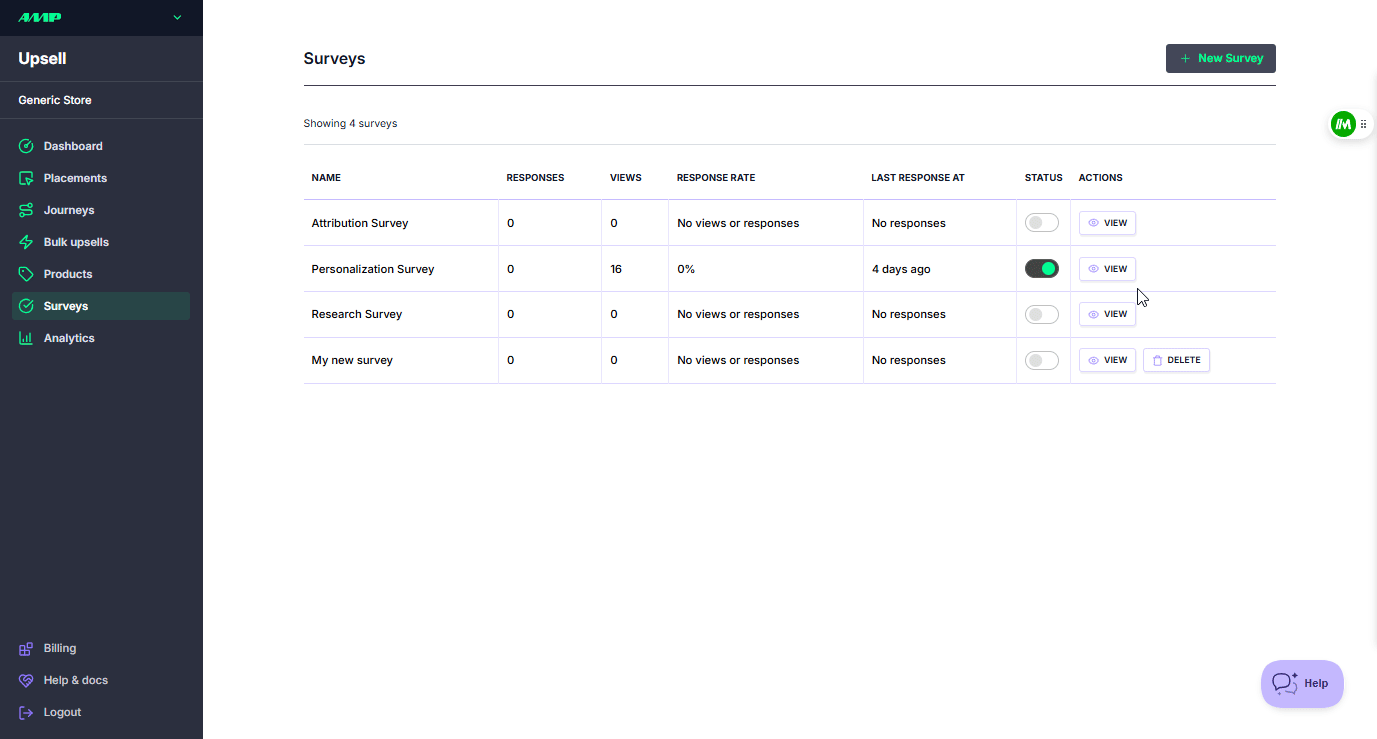Go to Placements in the sidebar
Viewport: 1377px width, 739px height.
(x=101, y=178)
